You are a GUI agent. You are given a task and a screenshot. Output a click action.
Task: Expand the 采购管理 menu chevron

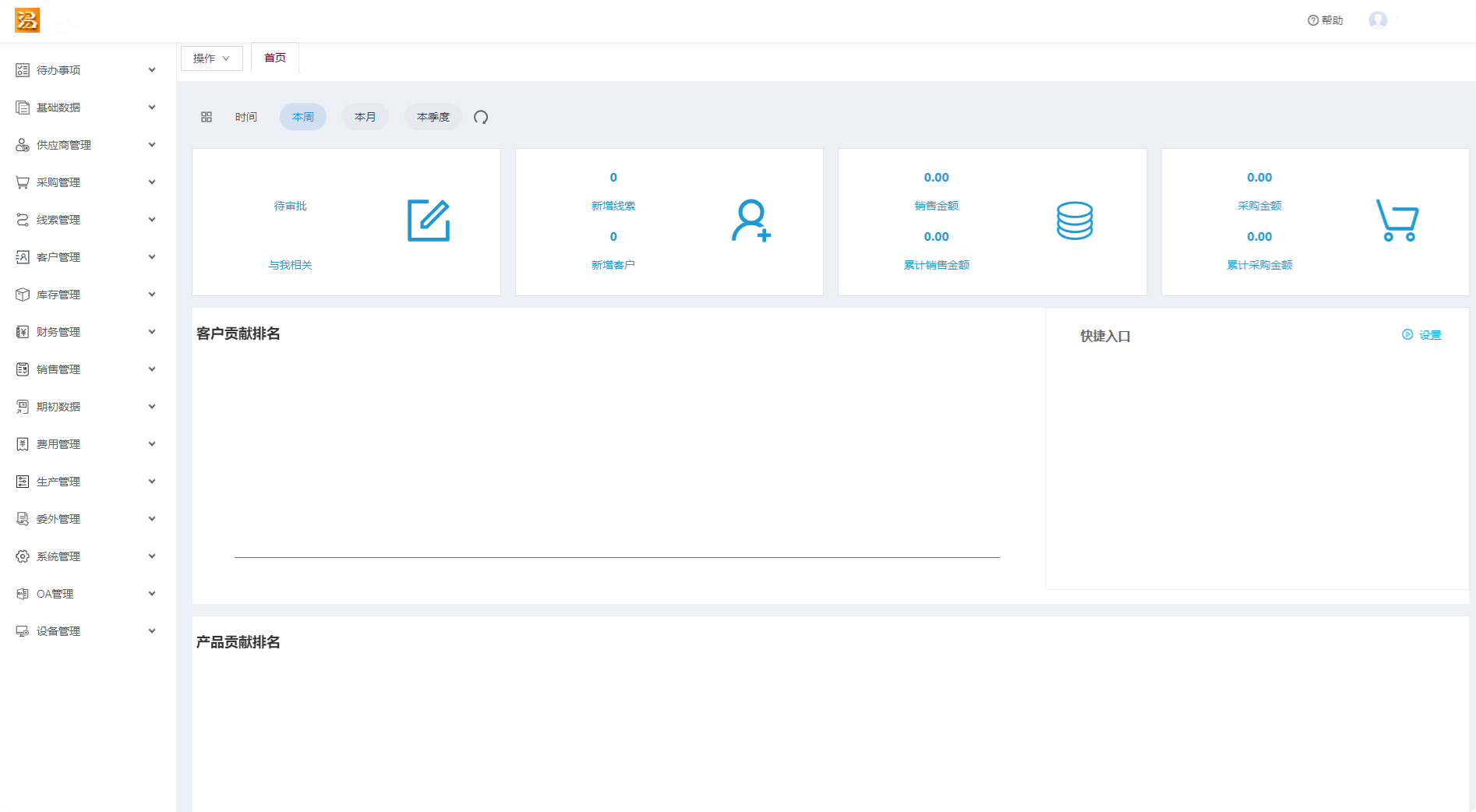[x=152, y=182]
